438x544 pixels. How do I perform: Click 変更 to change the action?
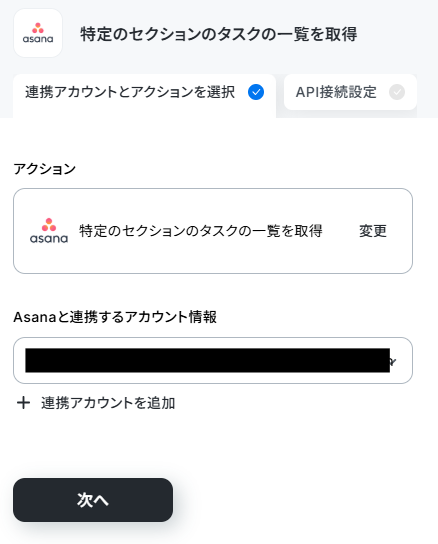373,231
